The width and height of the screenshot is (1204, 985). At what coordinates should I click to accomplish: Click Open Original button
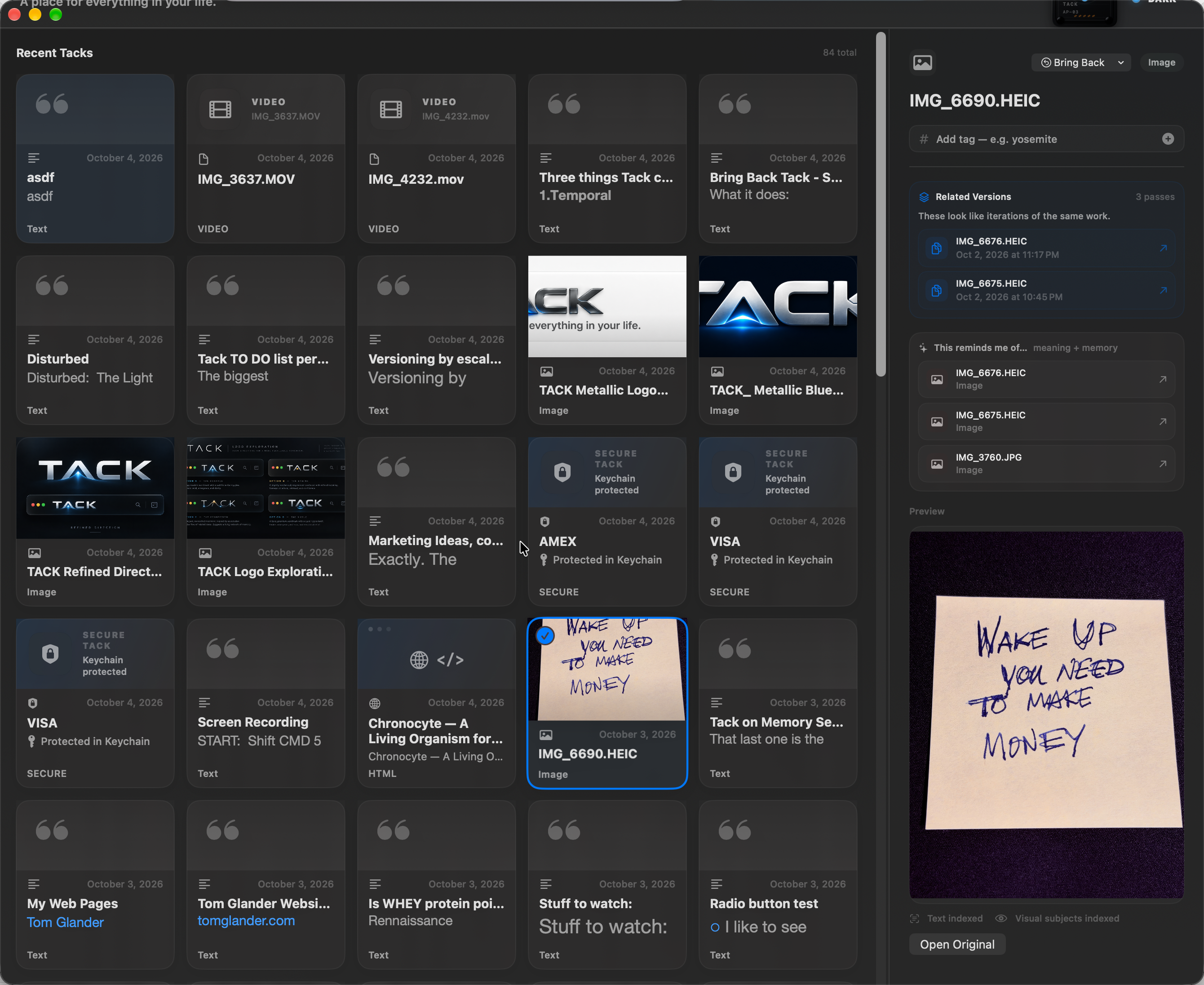957,944
